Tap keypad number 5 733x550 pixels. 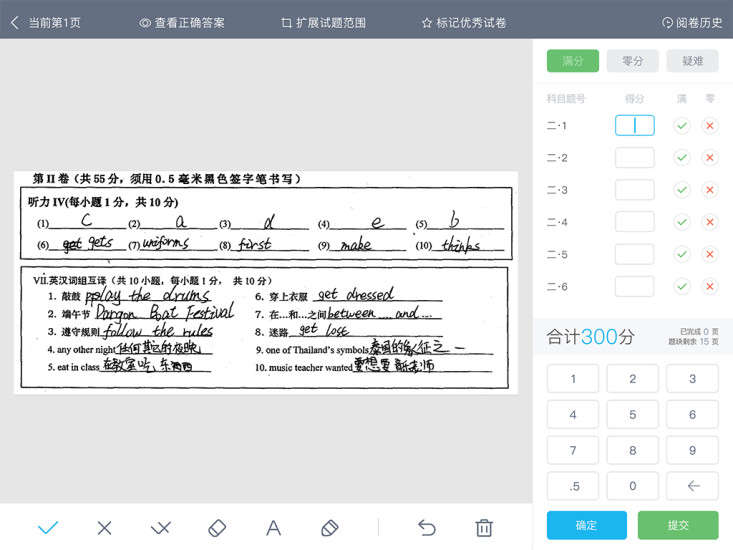coord(632,414)
